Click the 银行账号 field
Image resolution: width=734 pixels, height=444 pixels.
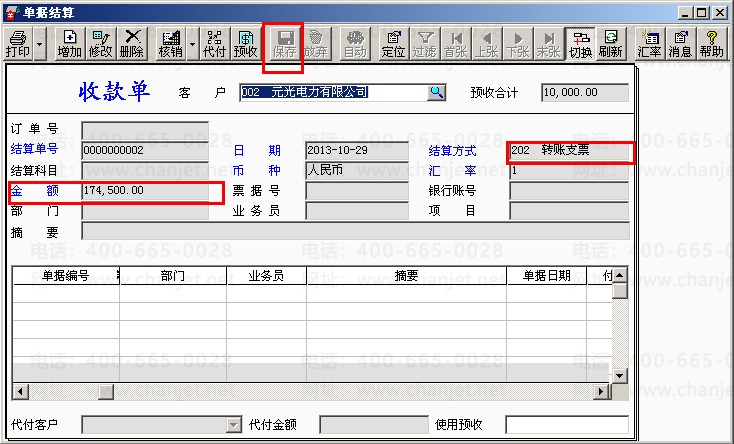(x=569, y=191)
